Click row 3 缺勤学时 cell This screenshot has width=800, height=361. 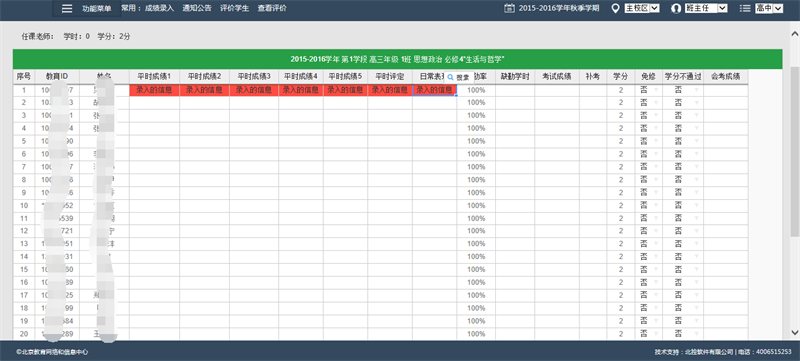click(515, 115)
